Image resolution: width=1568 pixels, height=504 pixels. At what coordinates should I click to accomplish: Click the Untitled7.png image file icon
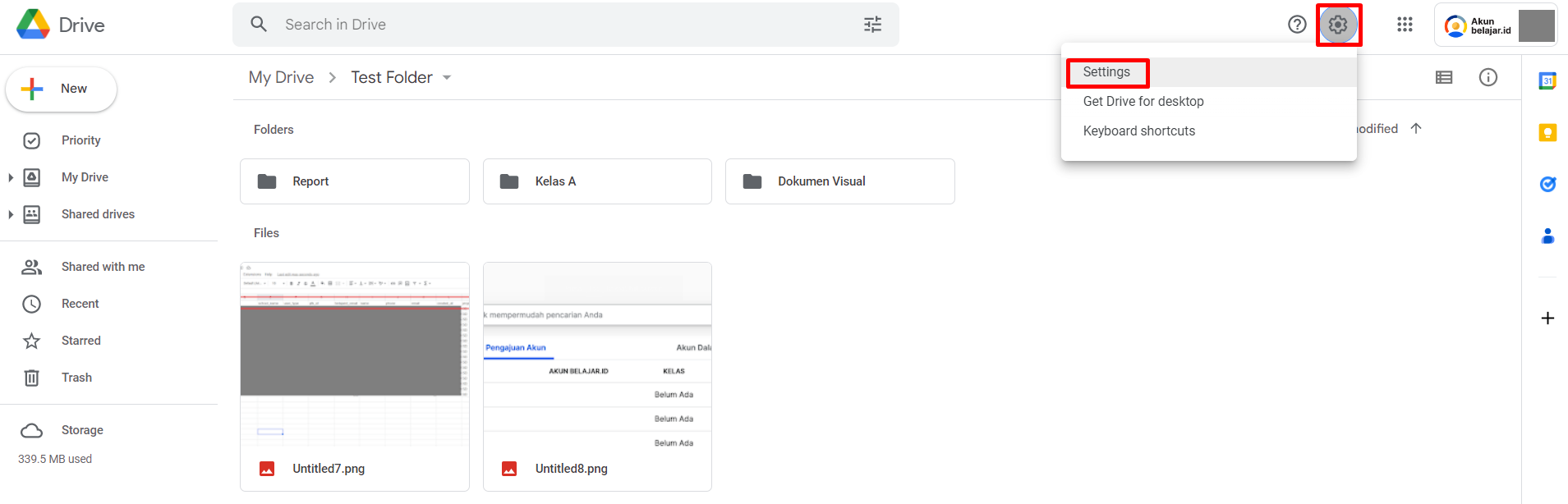[267, 469]
